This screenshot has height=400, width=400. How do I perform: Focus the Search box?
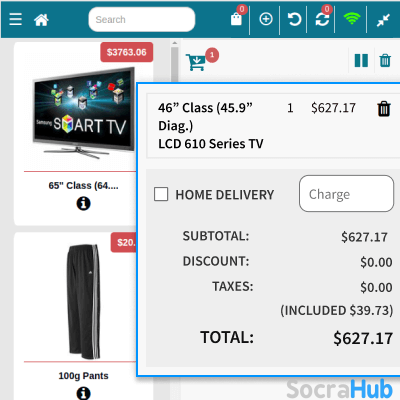[142, 20]
